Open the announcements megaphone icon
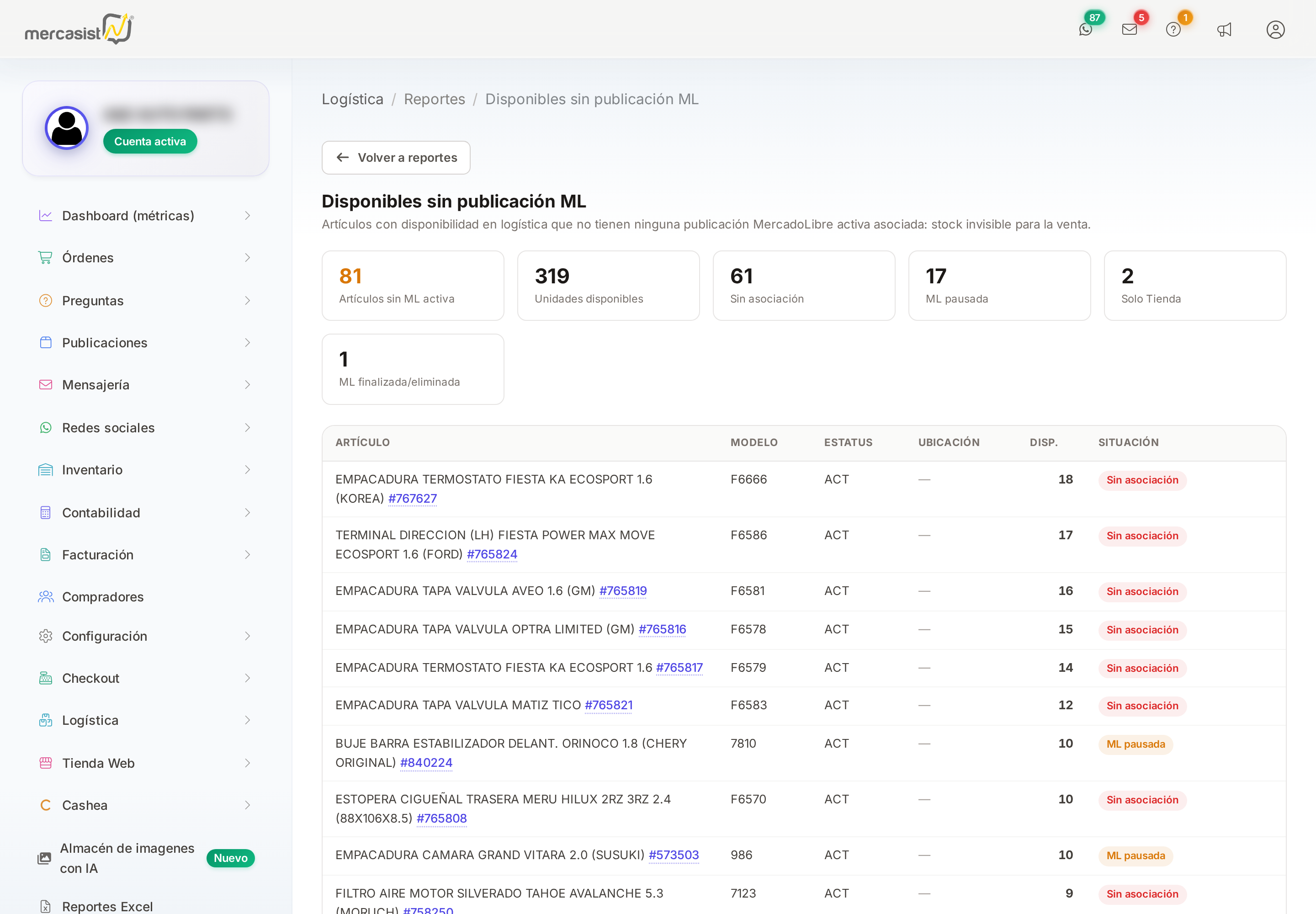 pos(1224,29)
